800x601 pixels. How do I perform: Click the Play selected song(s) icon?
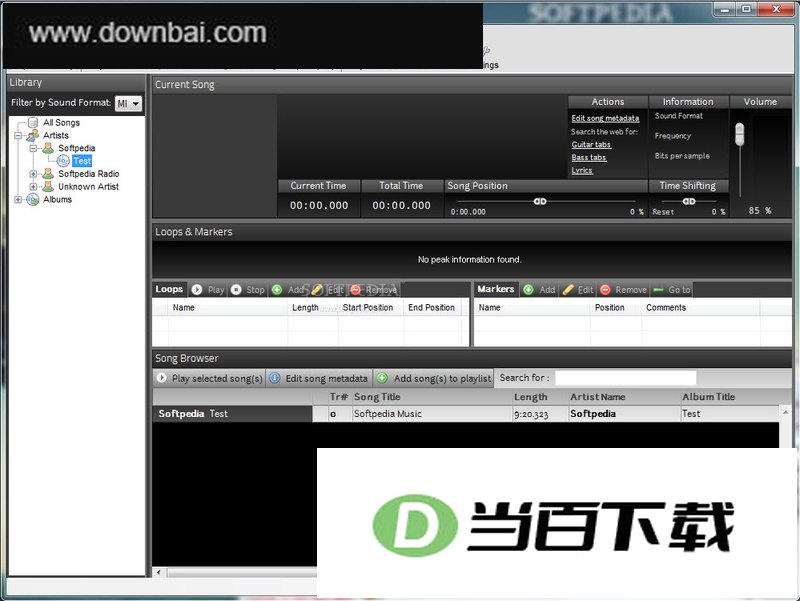pos(162,378)
